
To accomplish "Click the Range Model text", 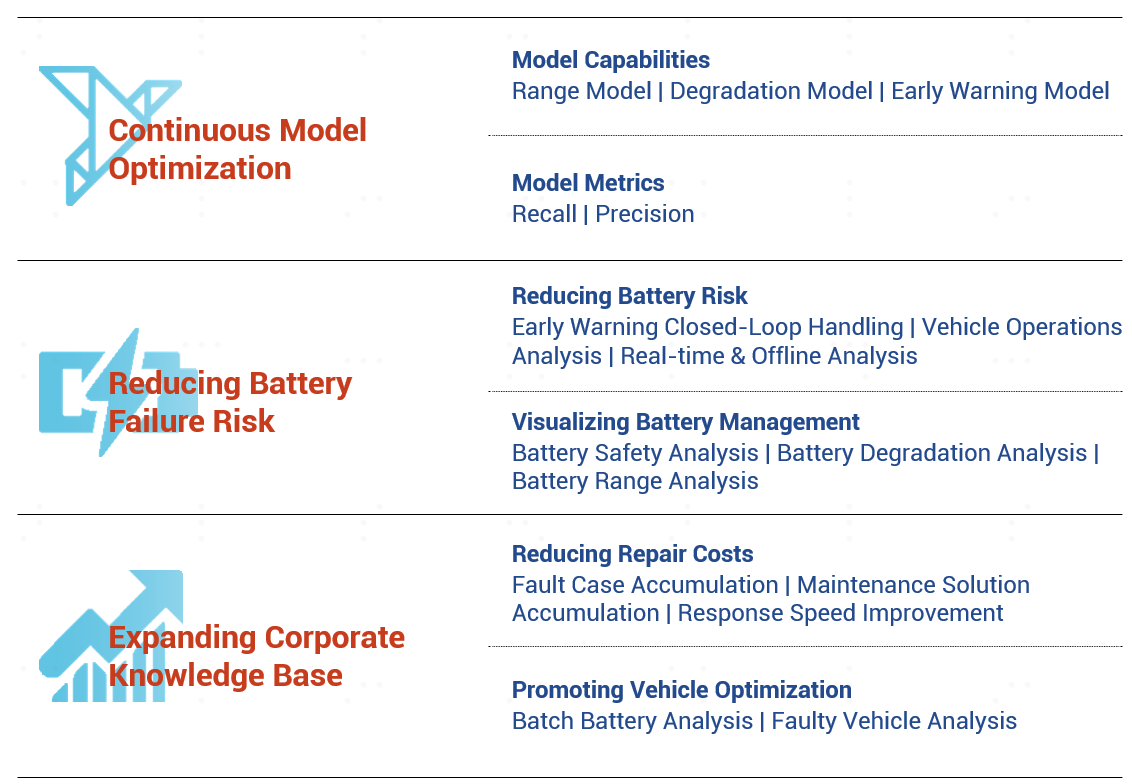I will pos(582,91).
